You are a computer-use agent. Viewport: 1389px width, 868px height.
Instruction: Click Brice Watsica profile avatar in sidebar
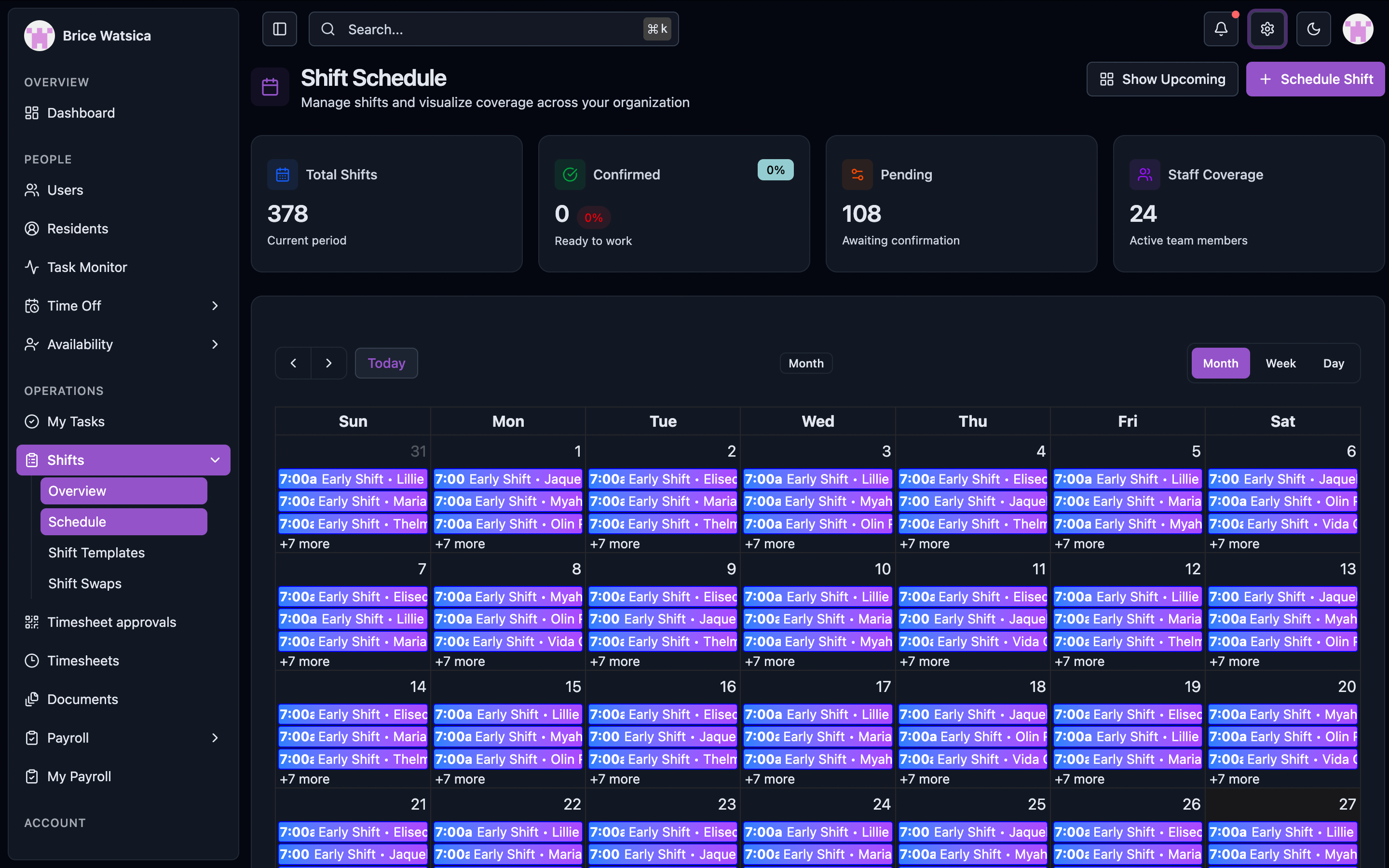click(39, 36)
